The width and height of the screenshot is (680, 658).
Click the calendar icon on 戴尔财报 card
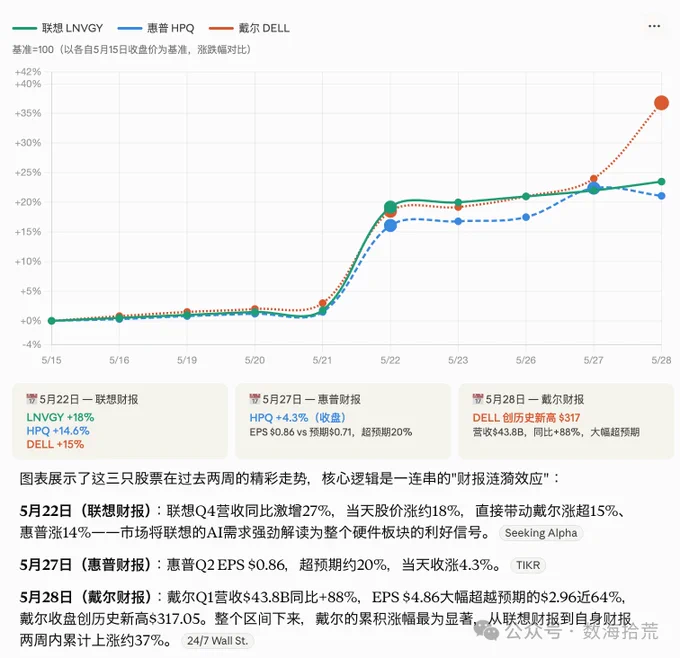[477, 399]
